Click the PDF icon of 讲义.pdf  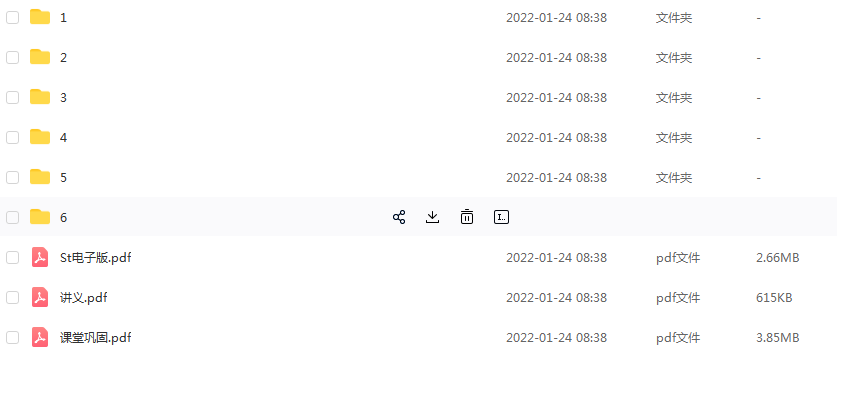click(x=40, y=297)
